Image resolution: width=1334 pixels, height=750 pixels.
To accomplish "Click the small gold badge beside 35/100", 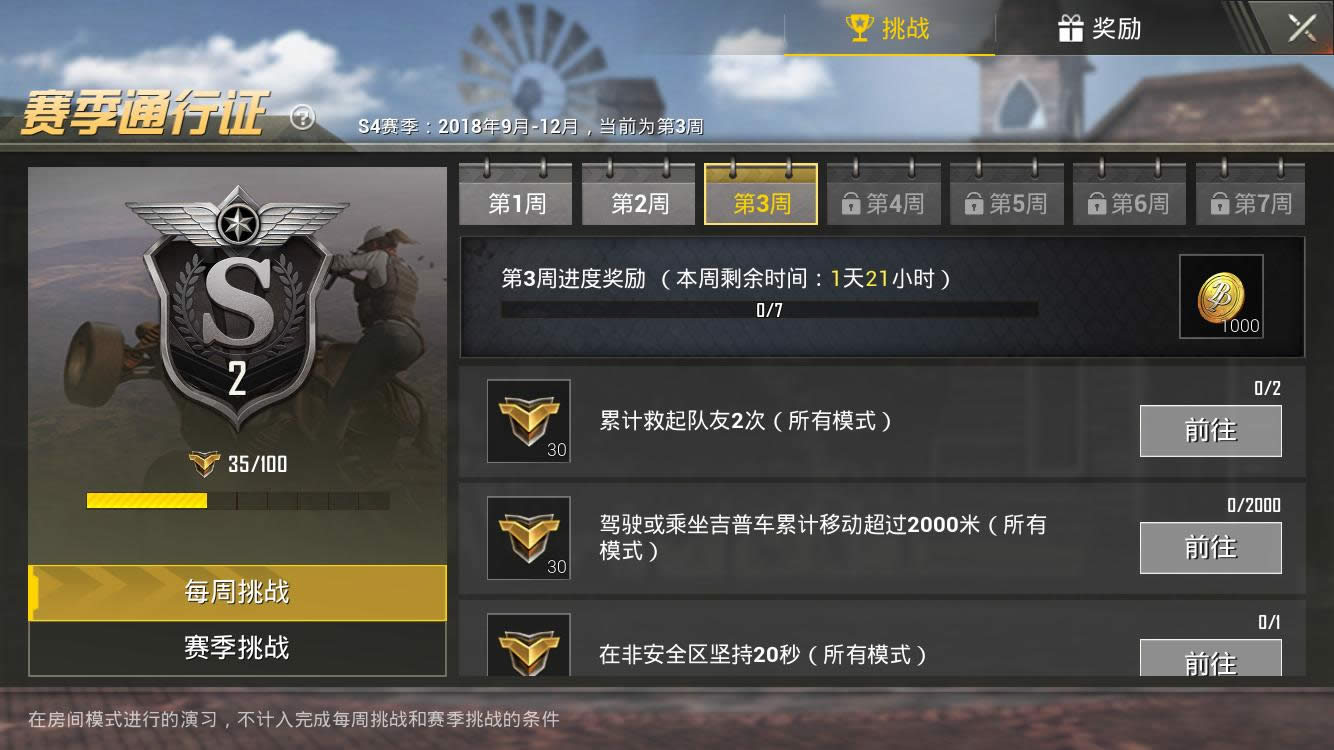I will point(204,464).
